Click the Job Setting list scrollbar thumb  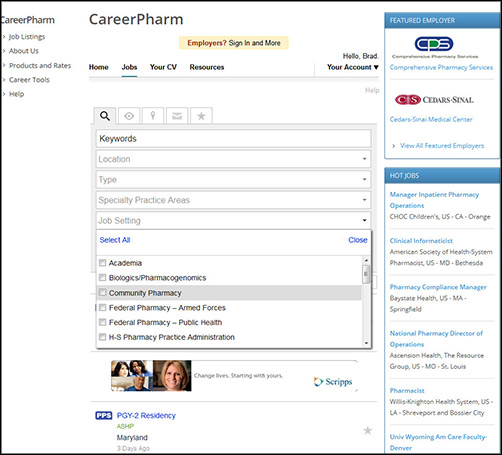tap(366, 274)
